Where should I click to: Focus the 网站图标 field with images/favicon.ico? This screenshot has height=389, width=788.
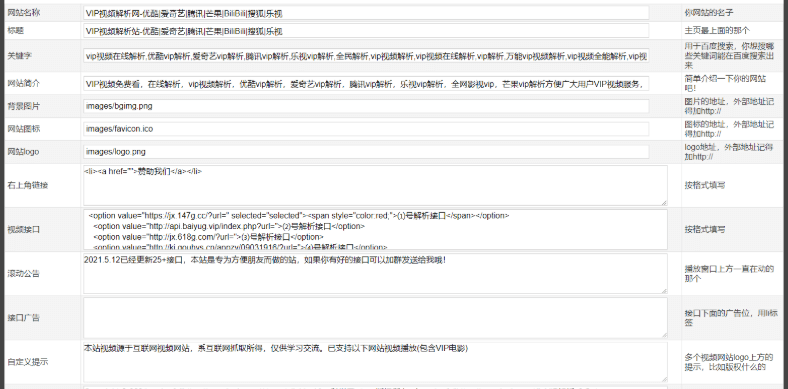[x=366, y=129]
